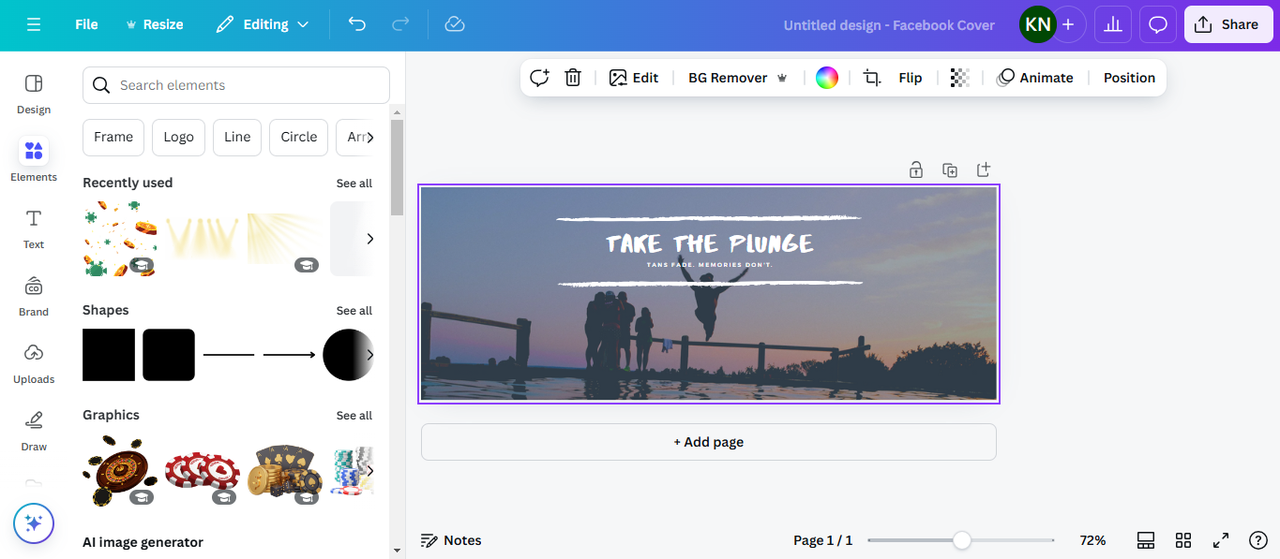1280x559 pixels.
Task: Select the Frame category chip
Action: [x=114, y=137]
